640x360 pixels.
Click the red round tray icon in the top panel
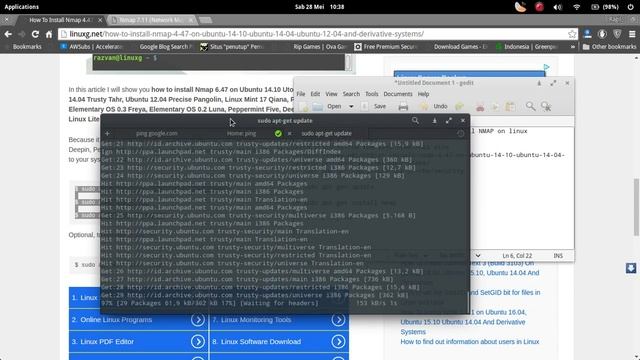(539, 7)
